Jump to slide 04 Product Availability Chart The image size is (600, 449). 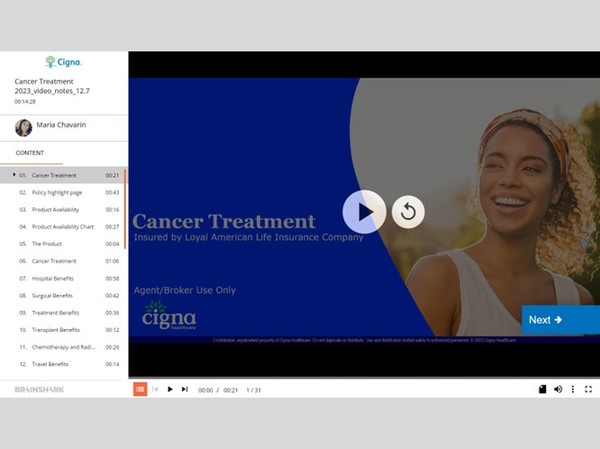pyautogui.click(x=63, y=227)
